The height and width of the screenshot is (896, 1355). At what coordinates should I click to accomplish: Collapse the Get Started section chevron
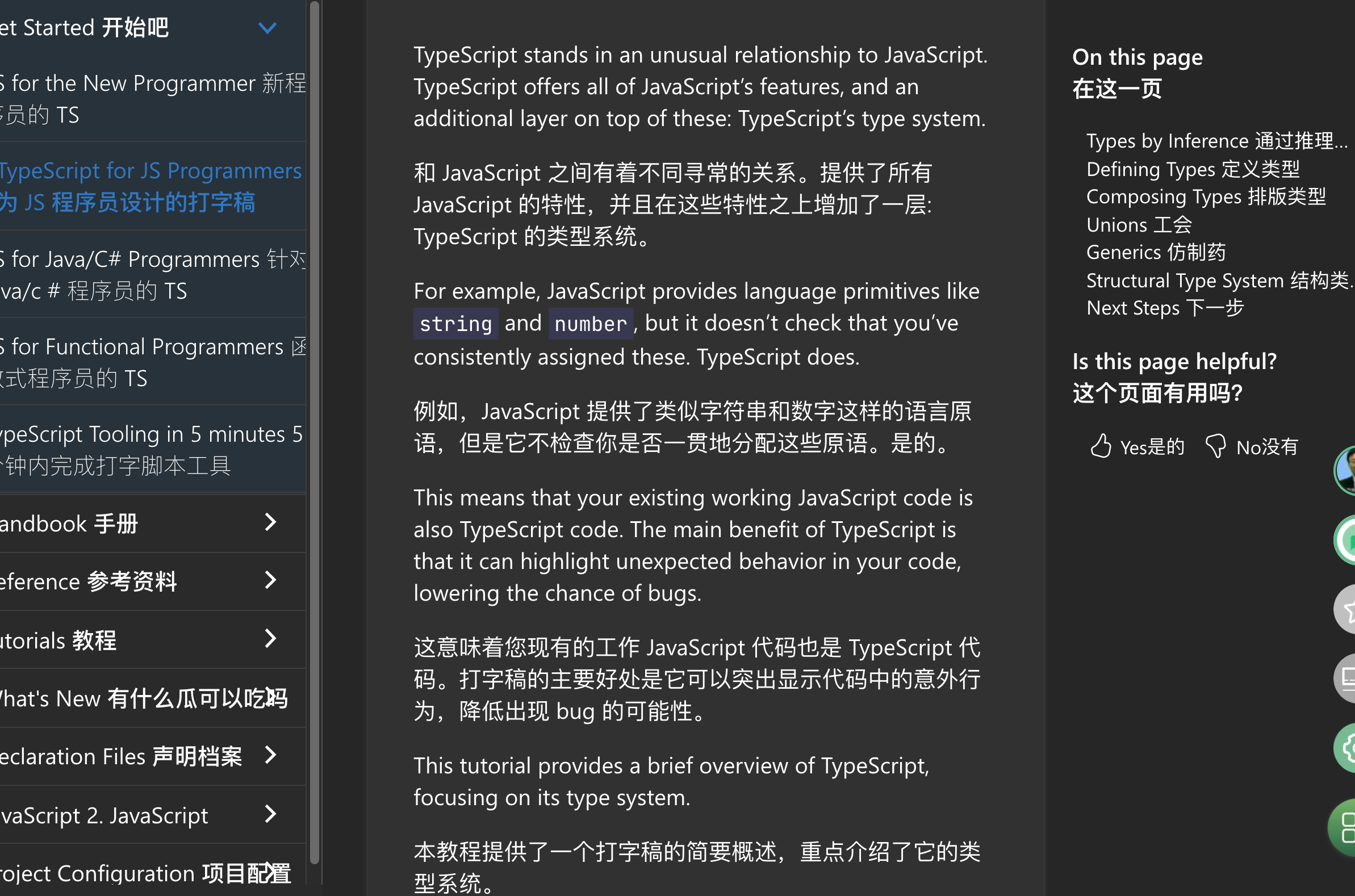pyautogui.click(x=267, y=27)
